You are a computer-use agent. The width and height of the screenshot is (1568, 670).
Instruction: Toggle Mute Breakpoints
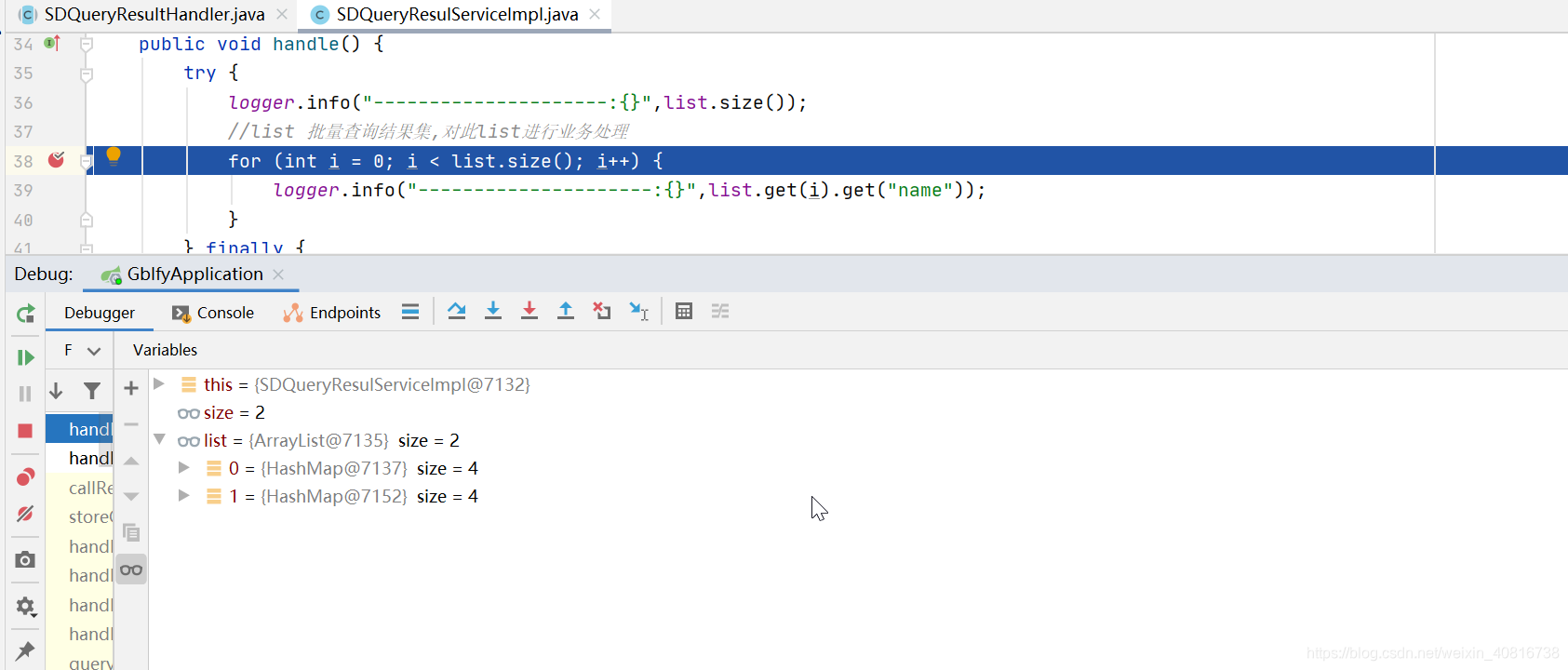25,514
